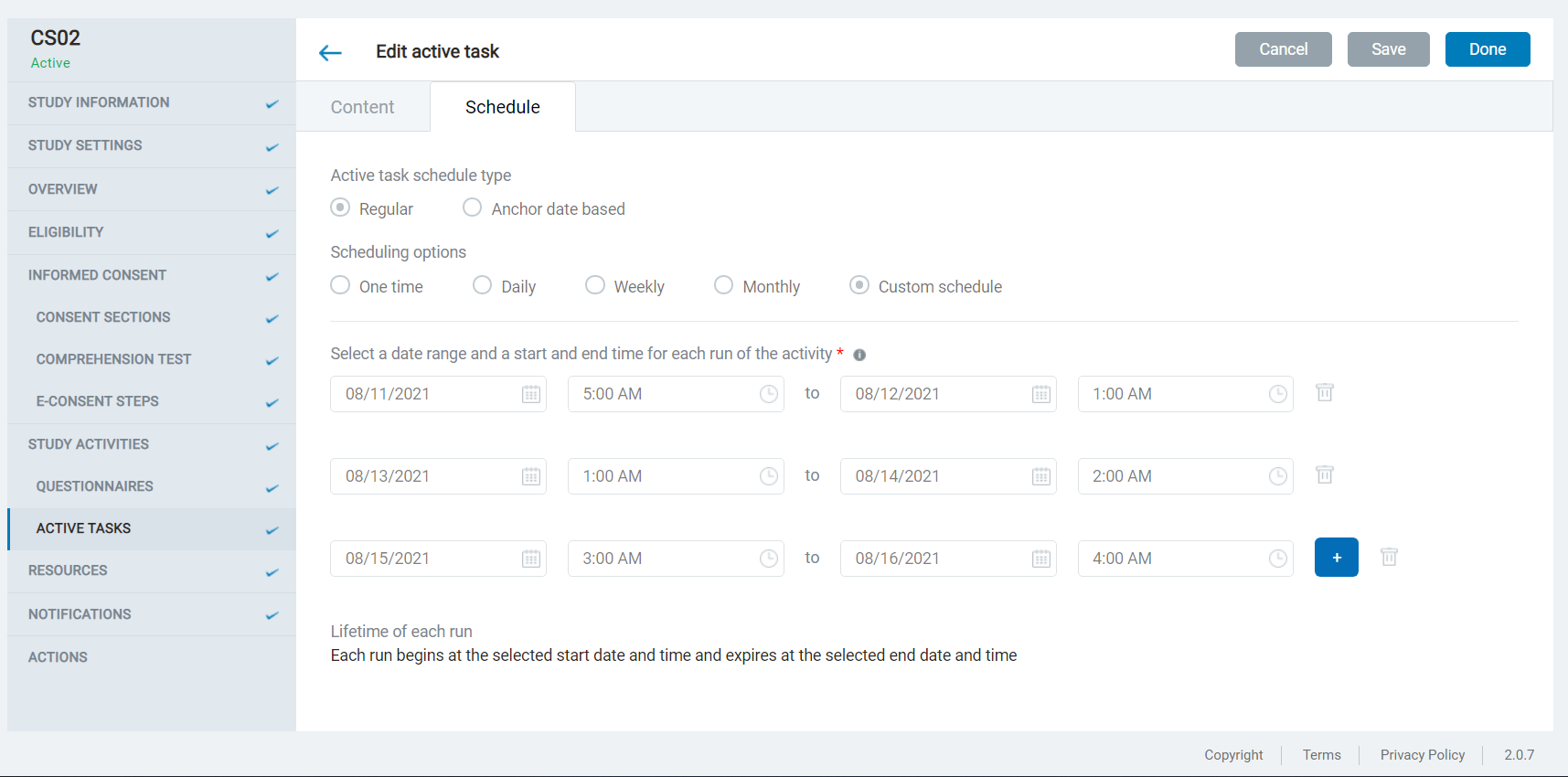The width and height of the screenshot is (1568, 777).
Task: Open clock picker for 3:00 AM start time
Action: point(769,559)
